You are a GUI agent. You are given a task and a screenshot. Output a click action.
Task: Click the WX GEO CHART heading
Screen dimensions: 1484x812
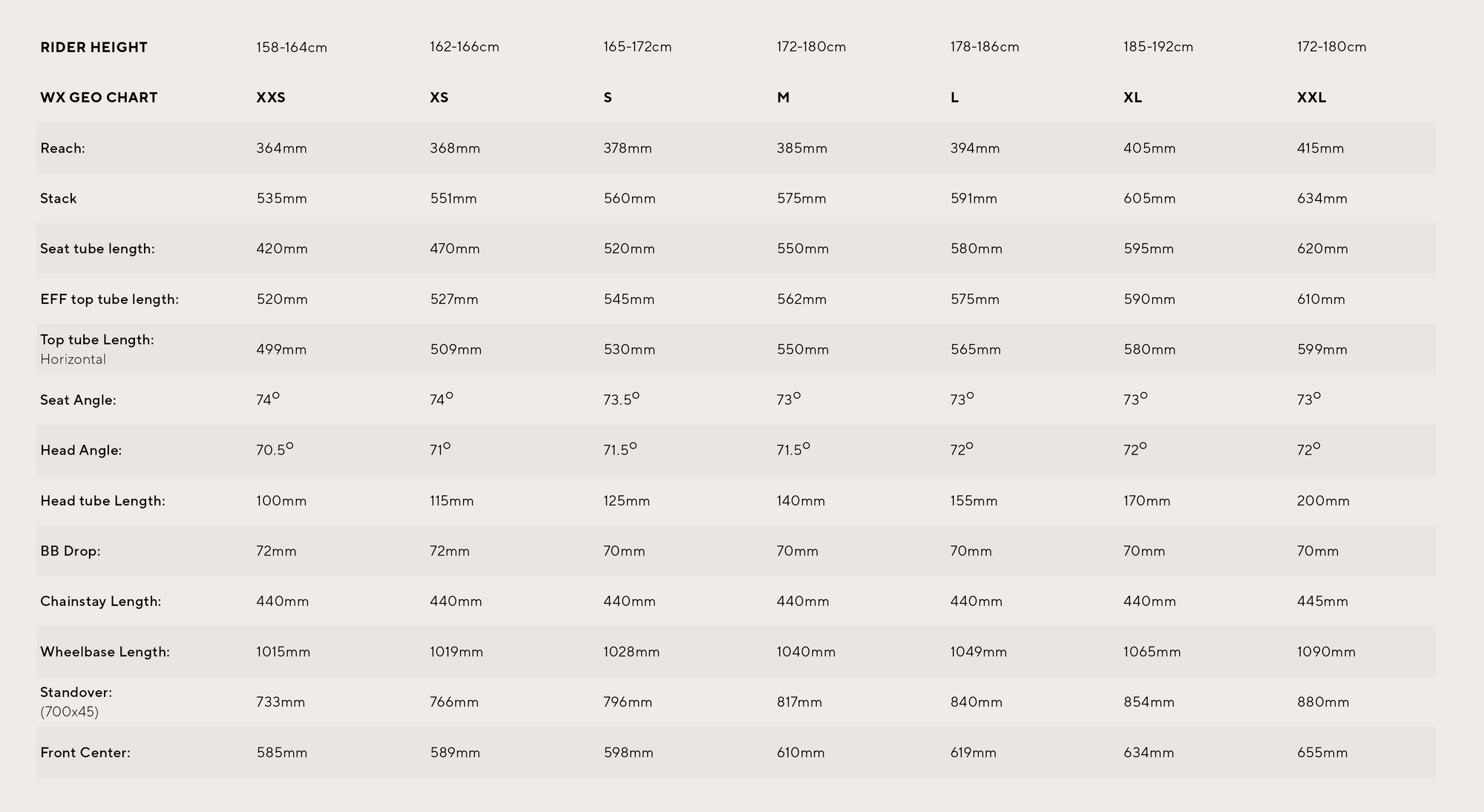pyautogui.click(x=99, y=97)
